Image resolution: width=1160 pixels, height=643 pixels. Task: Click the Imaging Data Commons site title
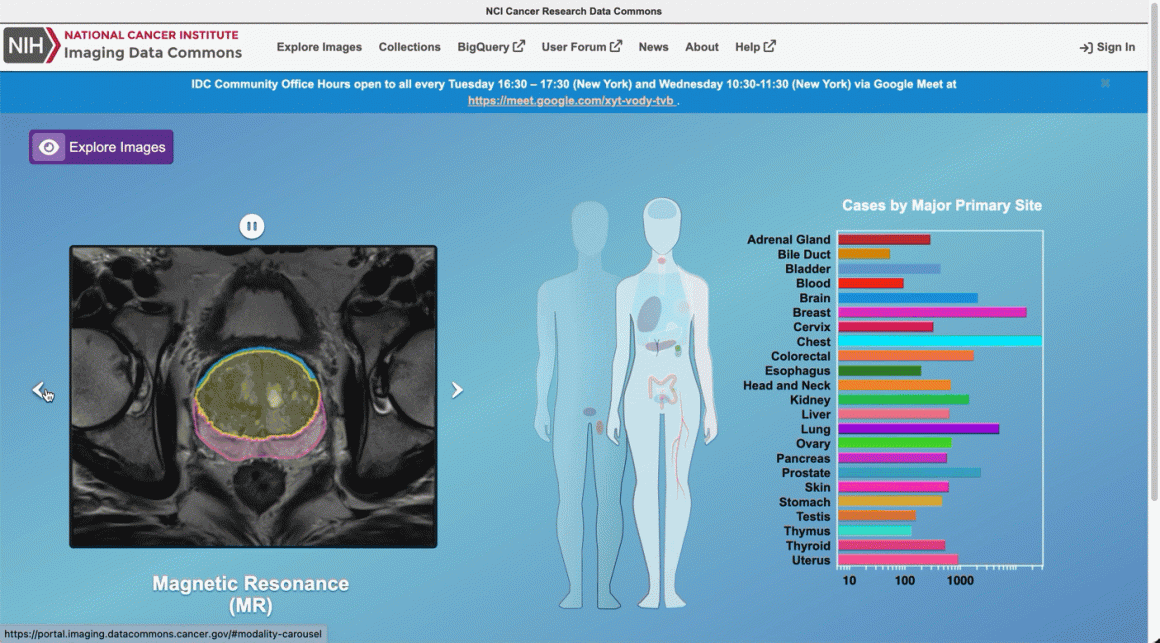click(152, 53)
